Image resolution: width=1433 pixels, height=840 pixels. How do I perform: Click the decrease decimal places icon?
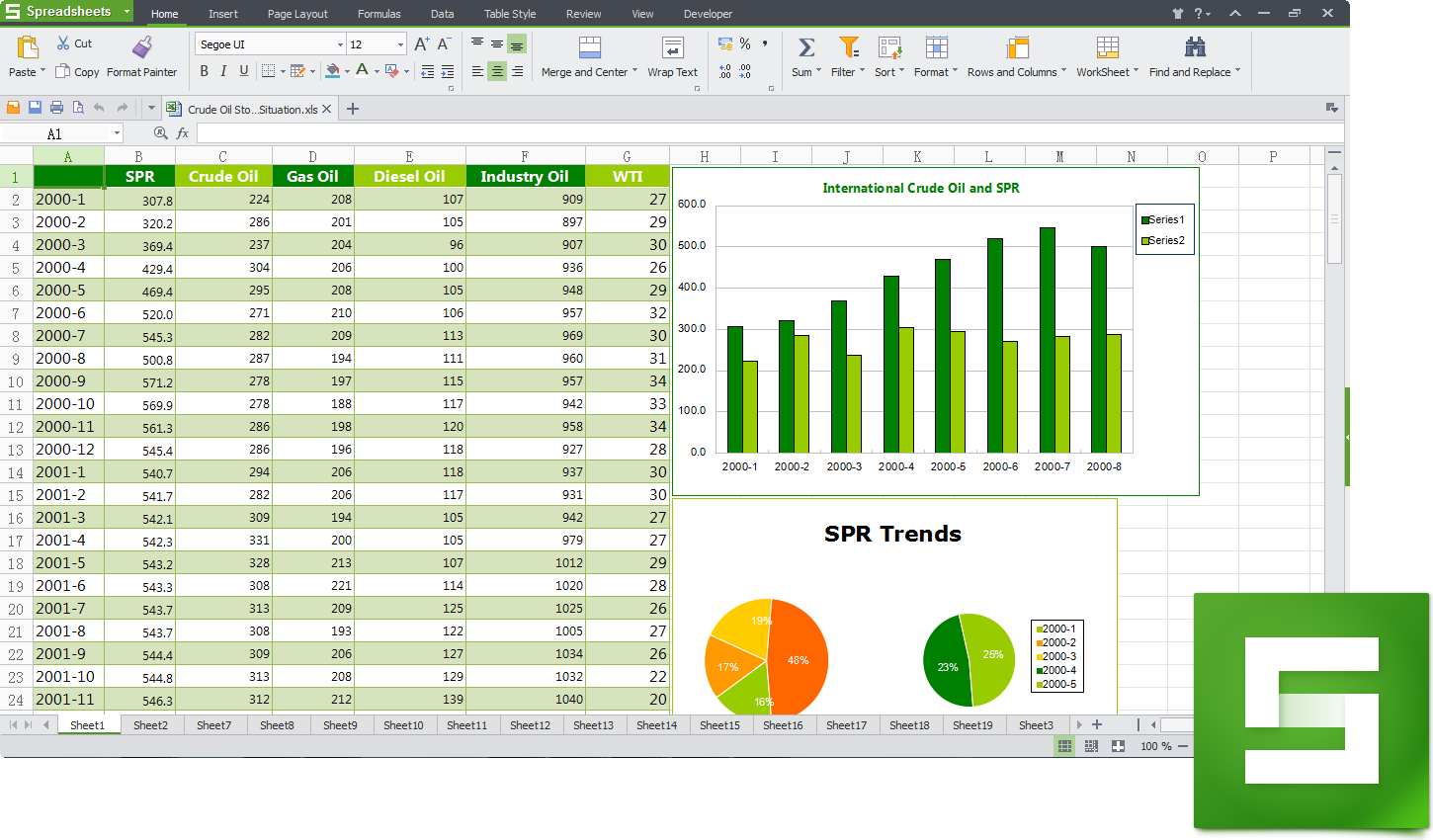745,71
